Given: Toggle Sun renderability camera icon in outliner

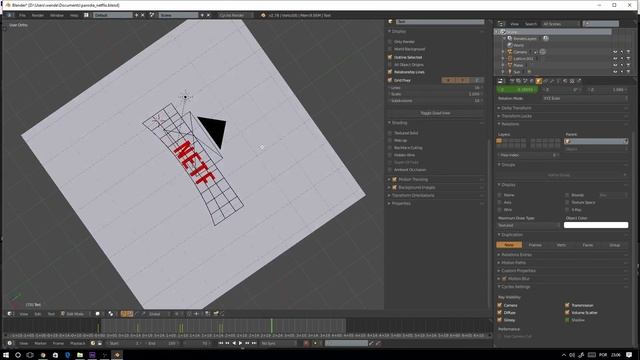Looking at the screenshot, I should [x=628, y=72].
